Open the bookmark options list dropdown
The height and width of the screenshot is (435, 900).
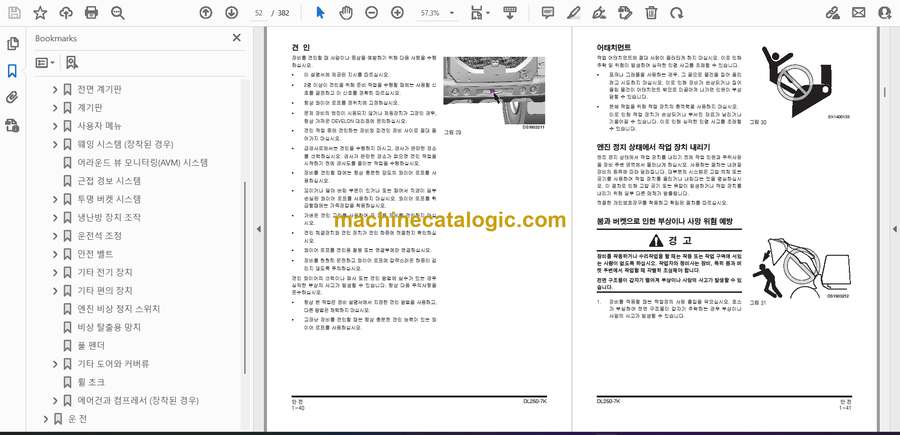pyautogui.click(x=45, y=63)
